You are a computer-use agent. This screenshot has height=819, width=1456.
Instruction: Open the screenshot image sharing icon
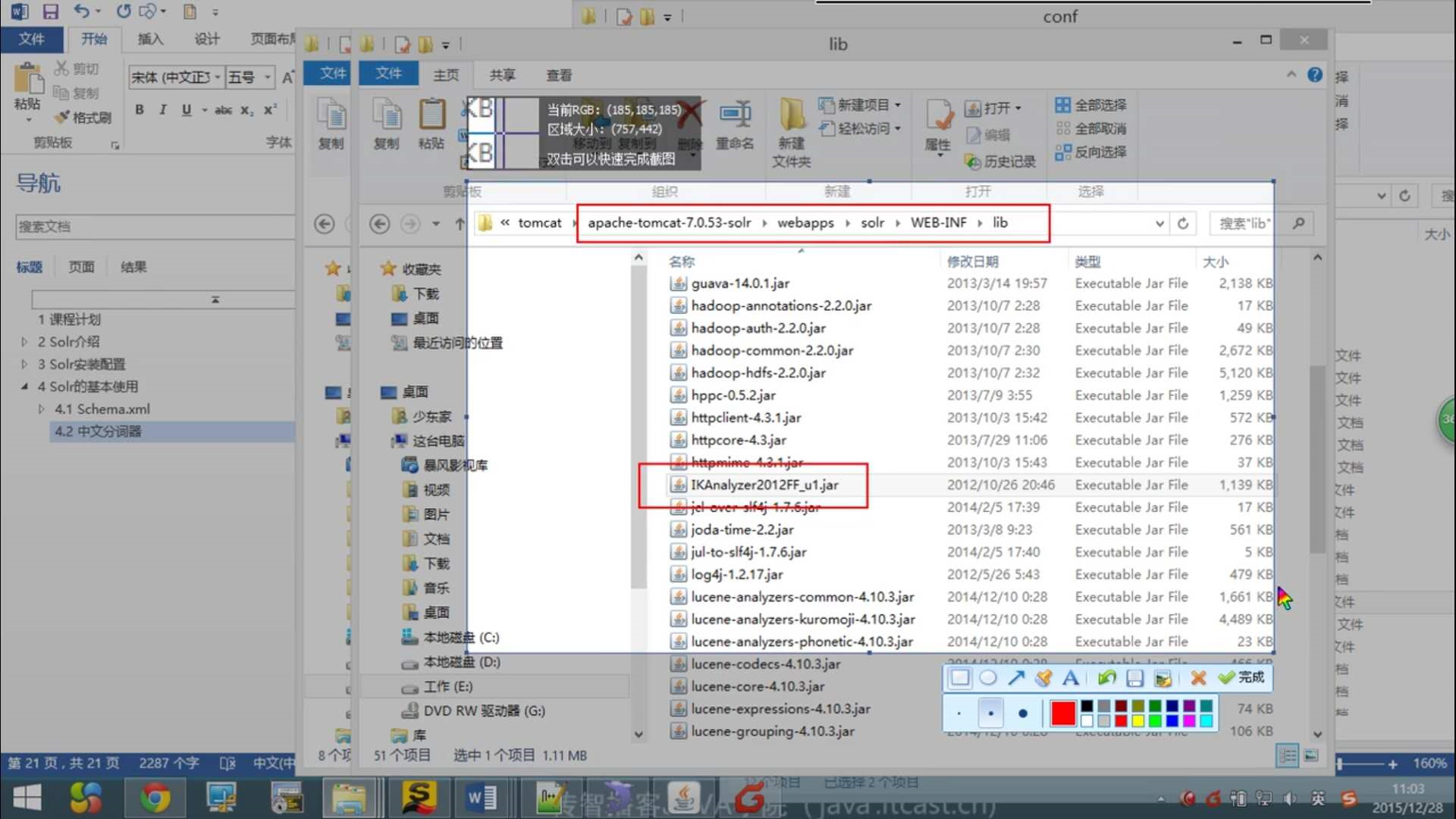pyautogui.click(x=1163, y=678)
